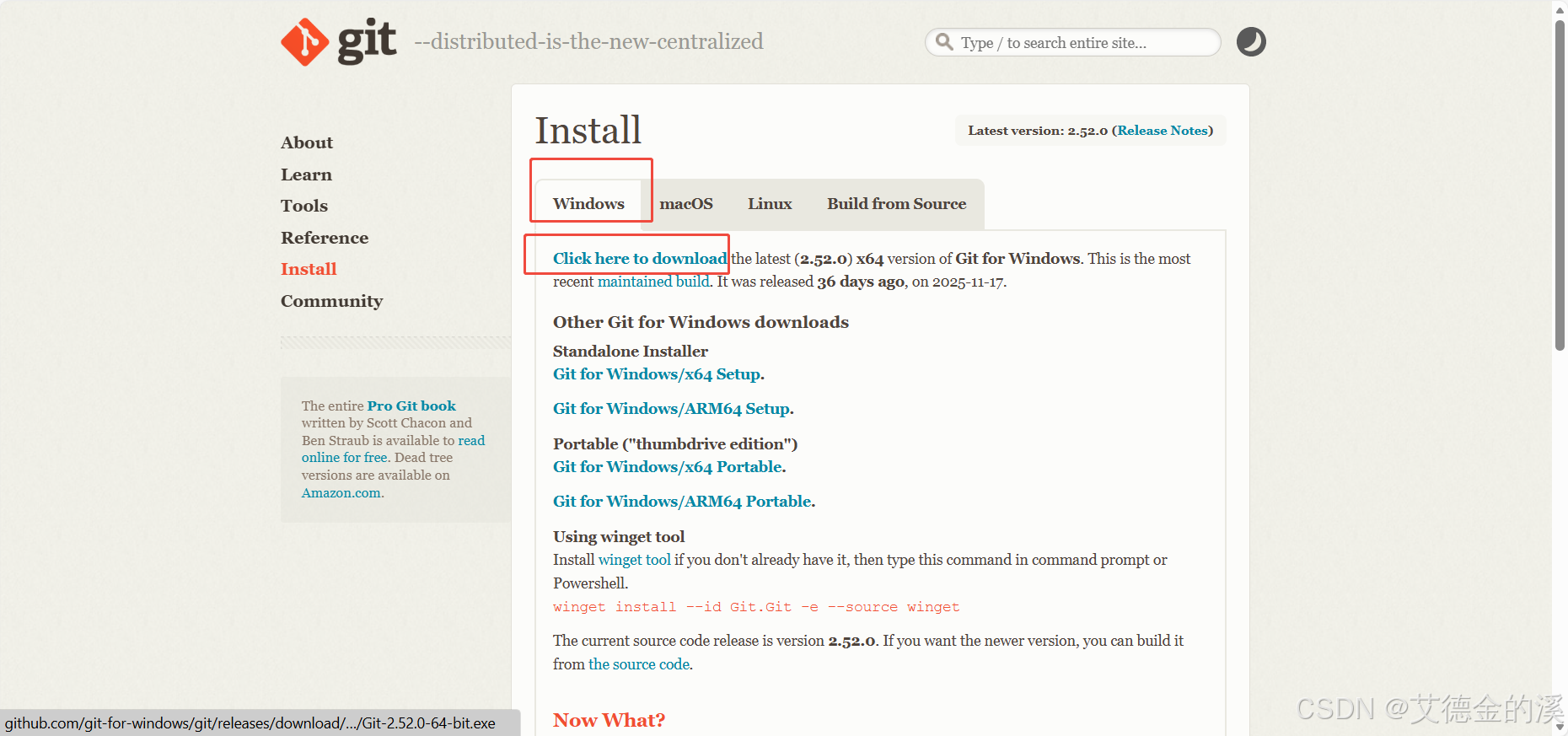Click the 'Portable ("thumbdrive edition")' subheading
Viewport: 1568px width, 736px height.
(x=675, y=444)
